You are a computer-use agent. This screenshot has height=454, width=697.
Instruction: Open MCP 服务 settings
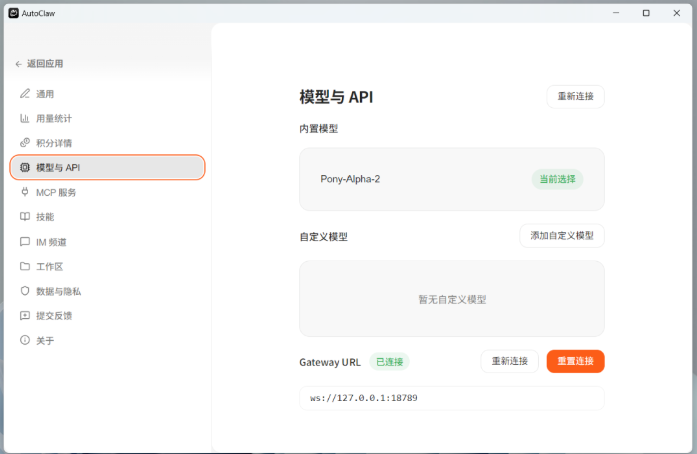point(107,193)
